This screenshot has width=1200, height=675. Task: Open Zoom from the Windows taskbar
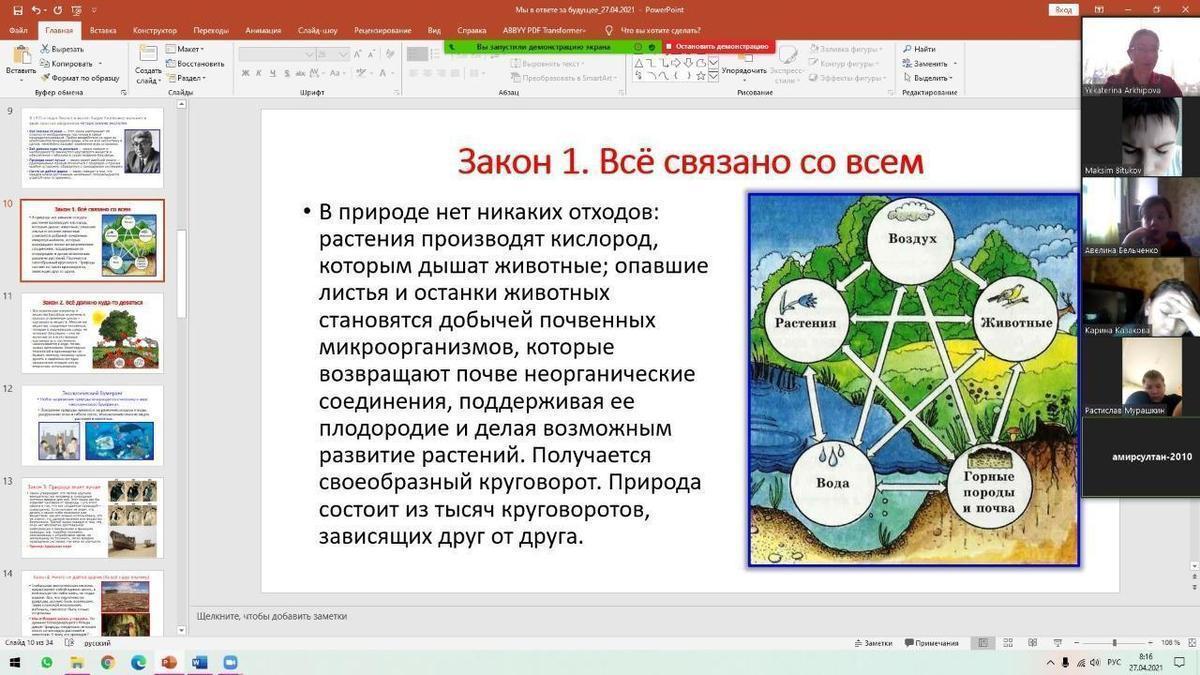(x=230, y=663)
